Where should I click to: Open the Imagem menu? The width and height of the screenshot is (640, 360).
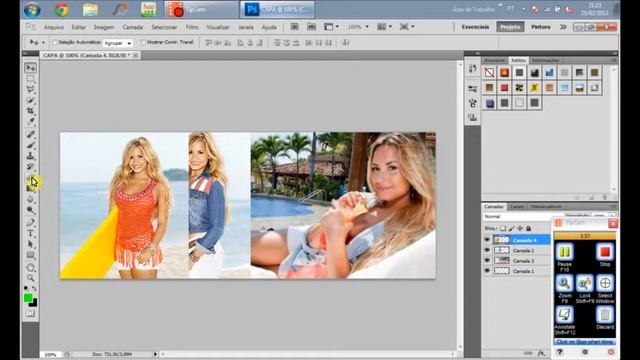(x=104, y=27)
